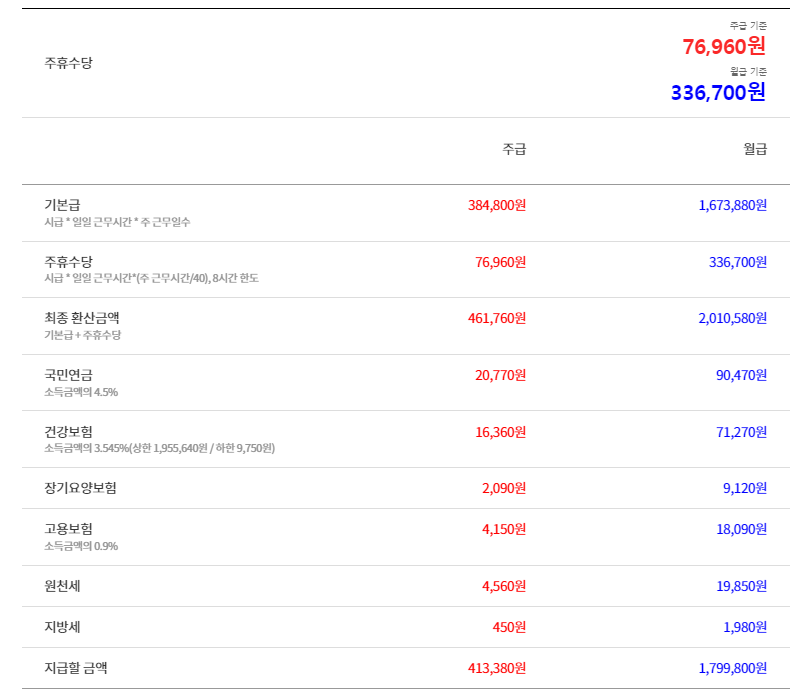Click the 주급 column header
The height and width of the screenshot is (697, 800).
[514, 149]
